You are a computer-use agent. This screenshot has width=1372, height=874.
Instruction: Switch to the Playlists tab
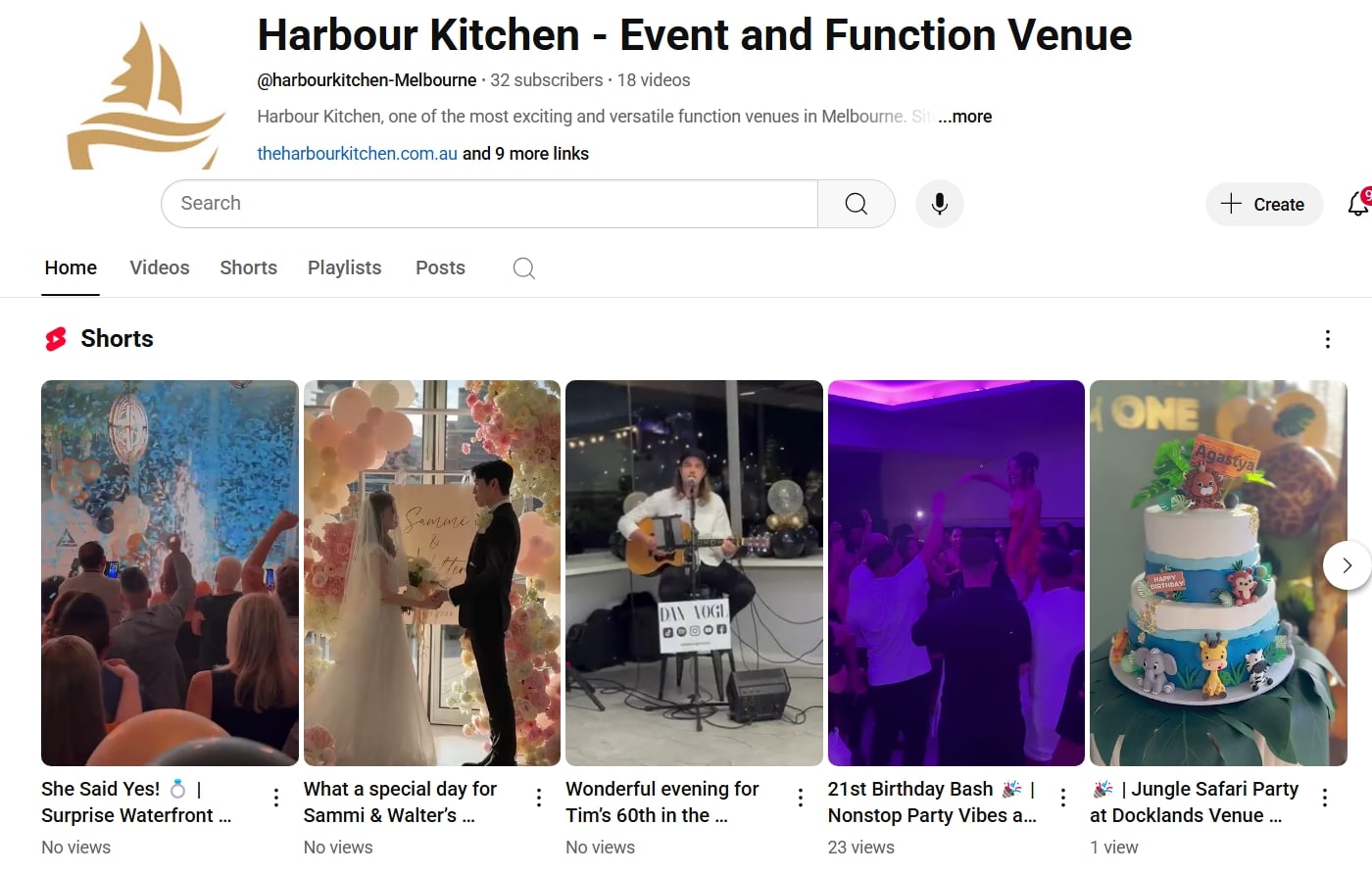point(344,267)
